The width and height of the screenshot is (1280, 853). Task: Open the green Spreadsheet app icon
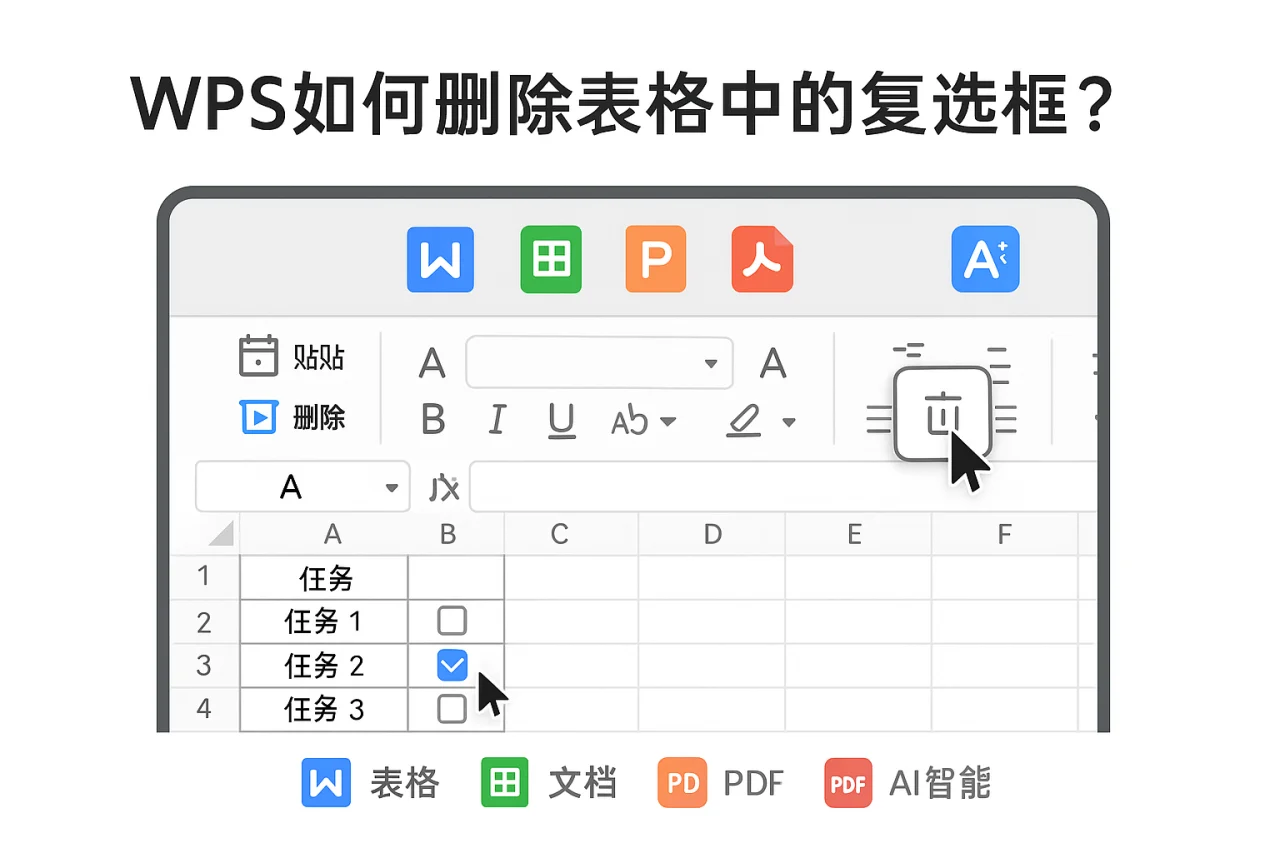coord(550,259)
